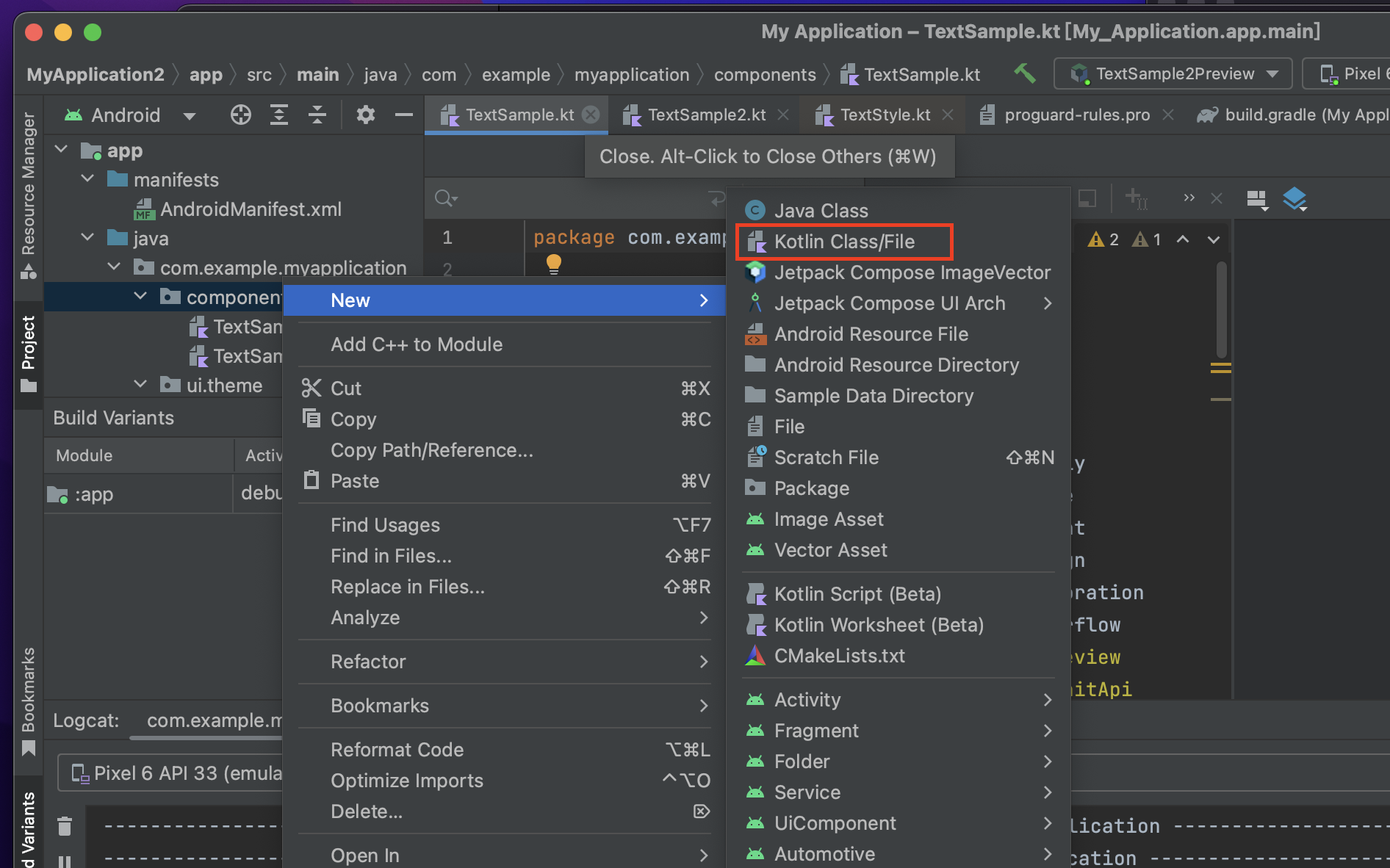Open TextSample2Preview run configuration dropdown
Viewport: 1390px width, 868px height.
click(1173, 73)
